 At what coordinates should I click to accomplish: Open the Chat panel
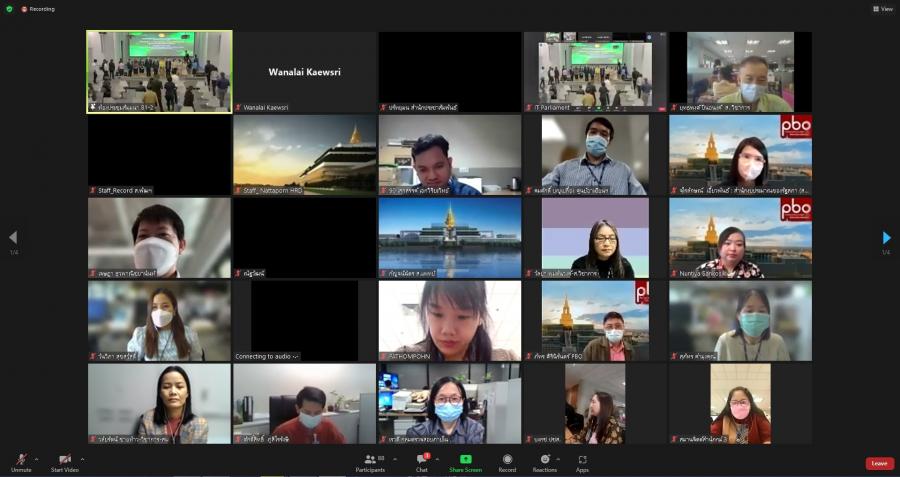point(422,461)
